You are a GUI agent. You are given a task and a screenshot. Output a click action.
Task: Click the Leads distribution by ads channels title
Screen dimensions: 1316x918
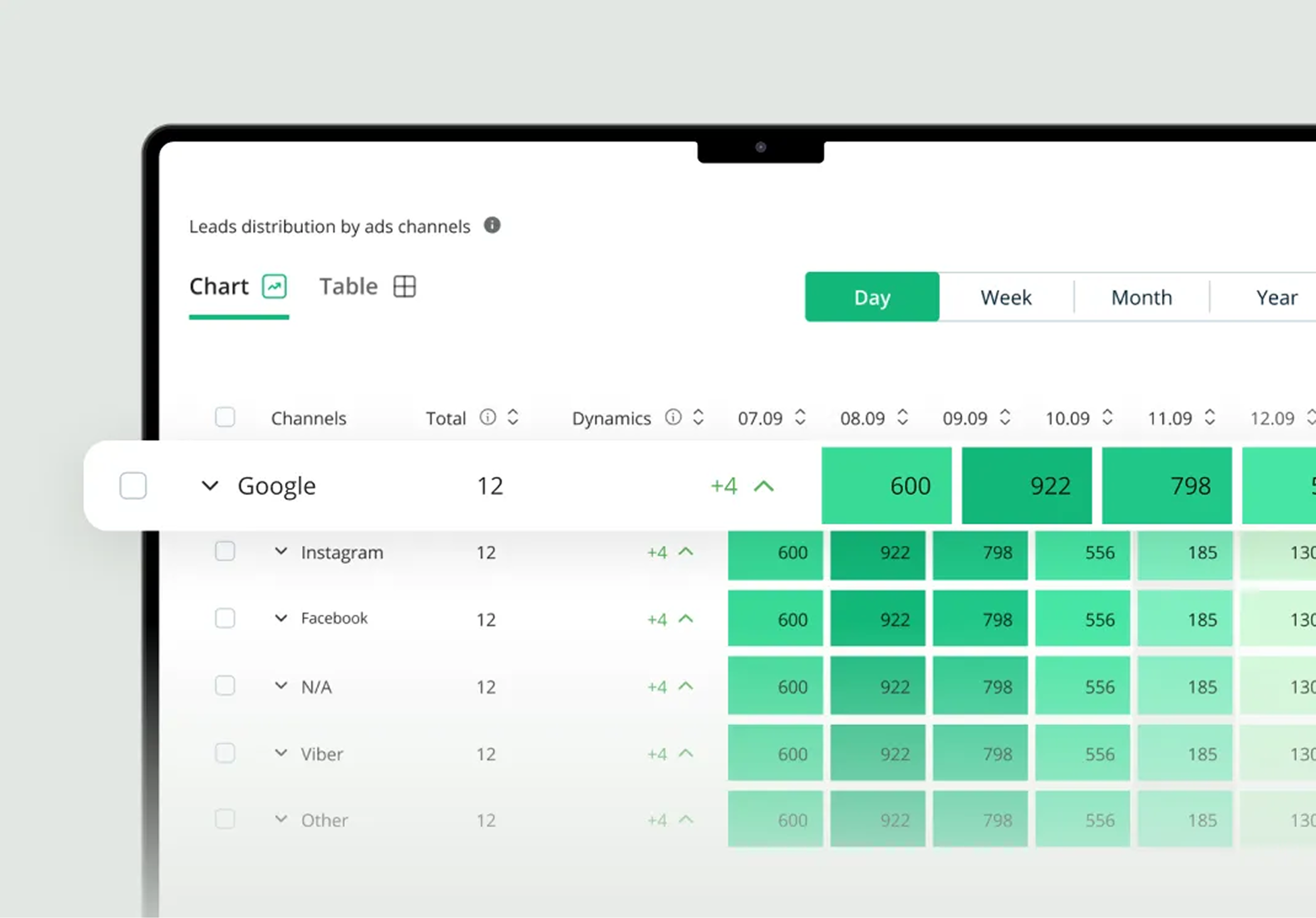(329, 227)
